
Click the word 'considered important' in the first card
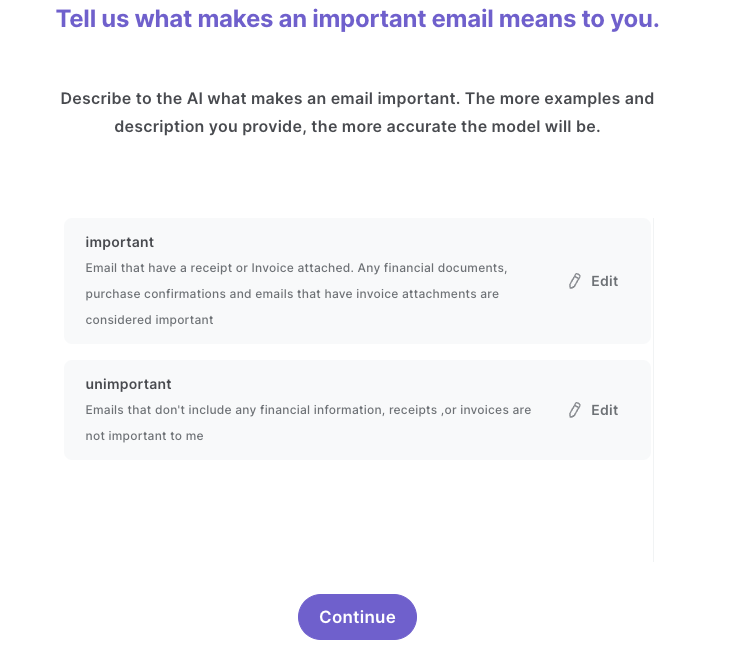click(x=150, y=320)
